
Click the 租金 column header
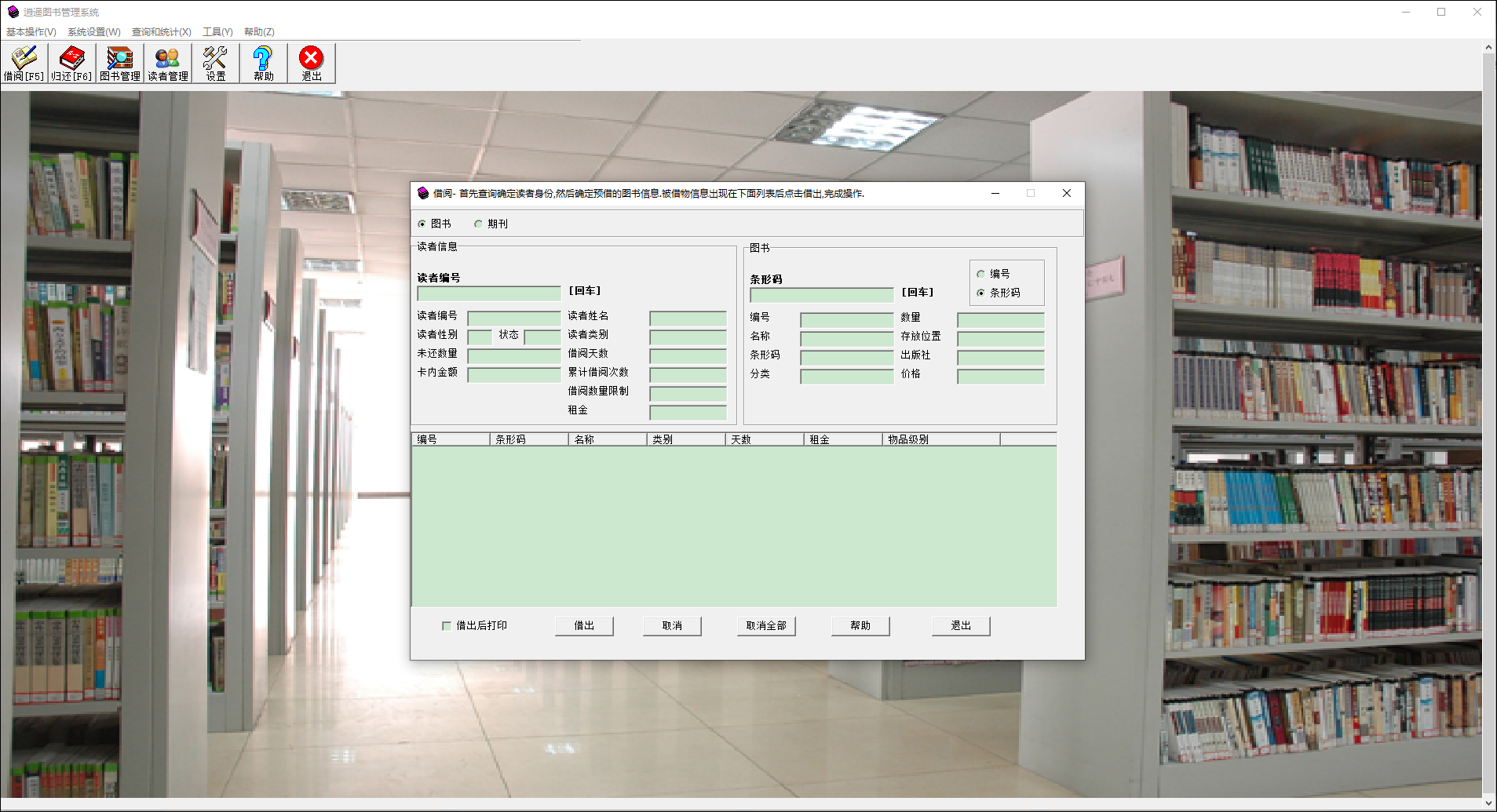(x=843, y=439)
